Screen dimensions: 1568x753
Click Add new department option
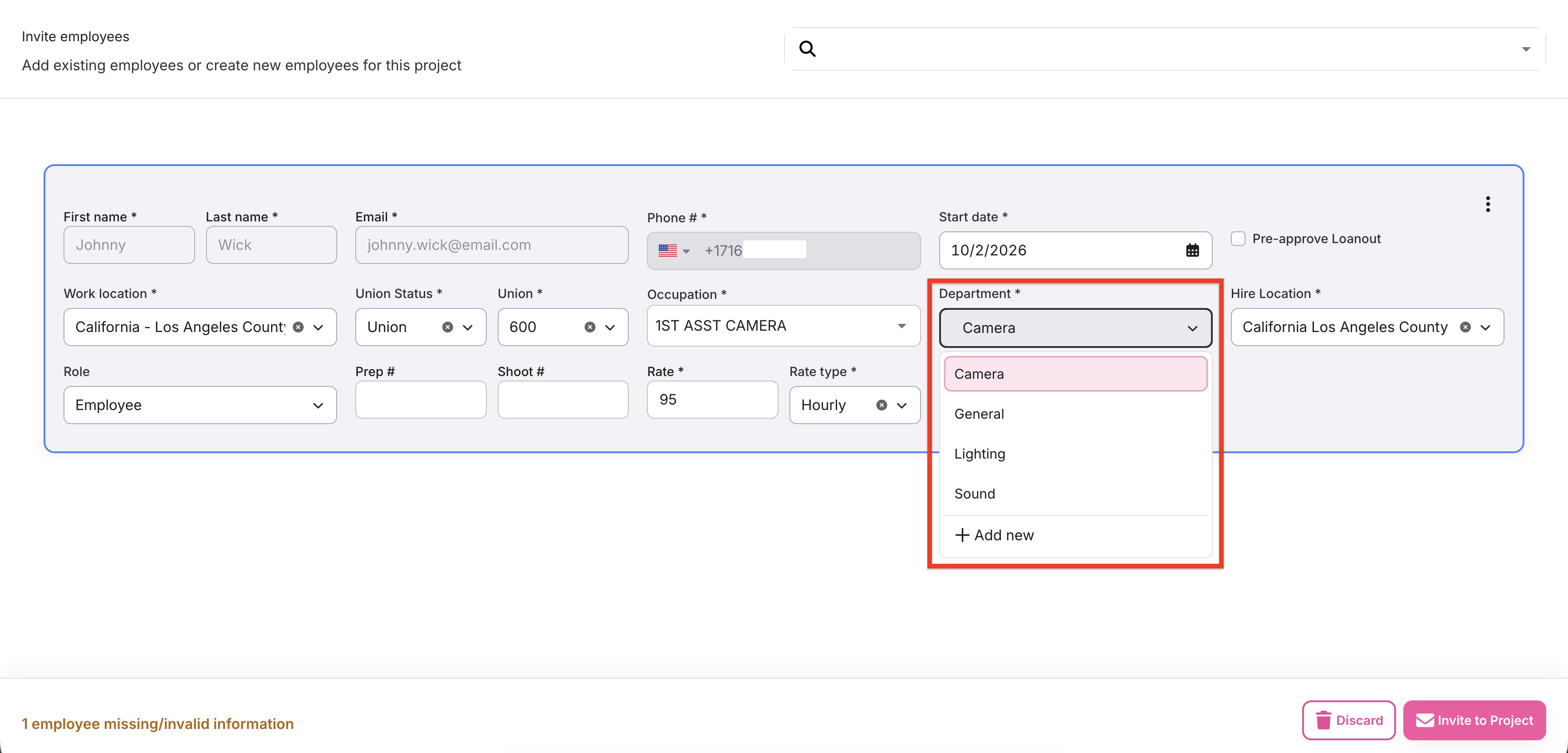click(1075, 535)
